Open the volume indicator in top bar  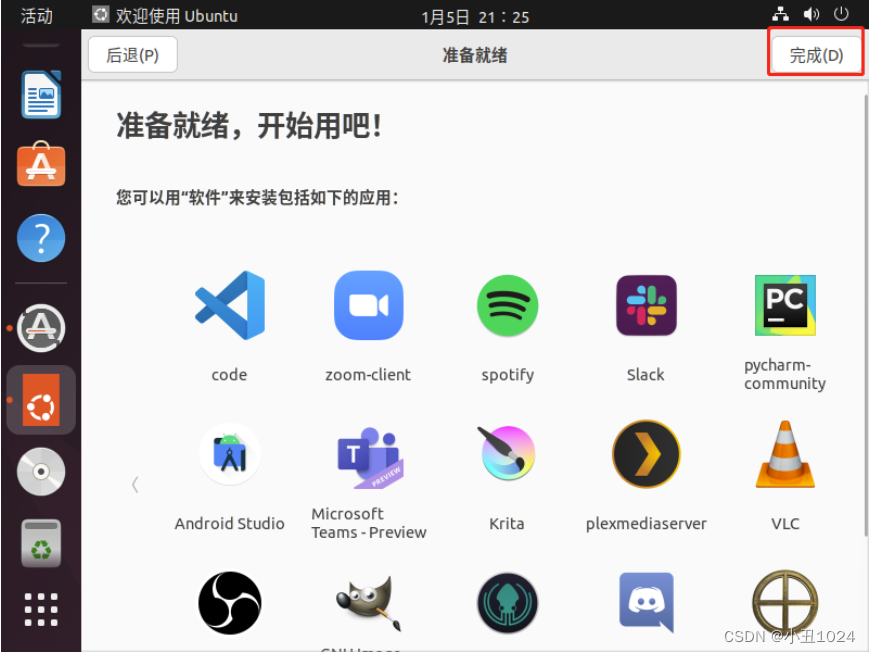tap(811, 14)
